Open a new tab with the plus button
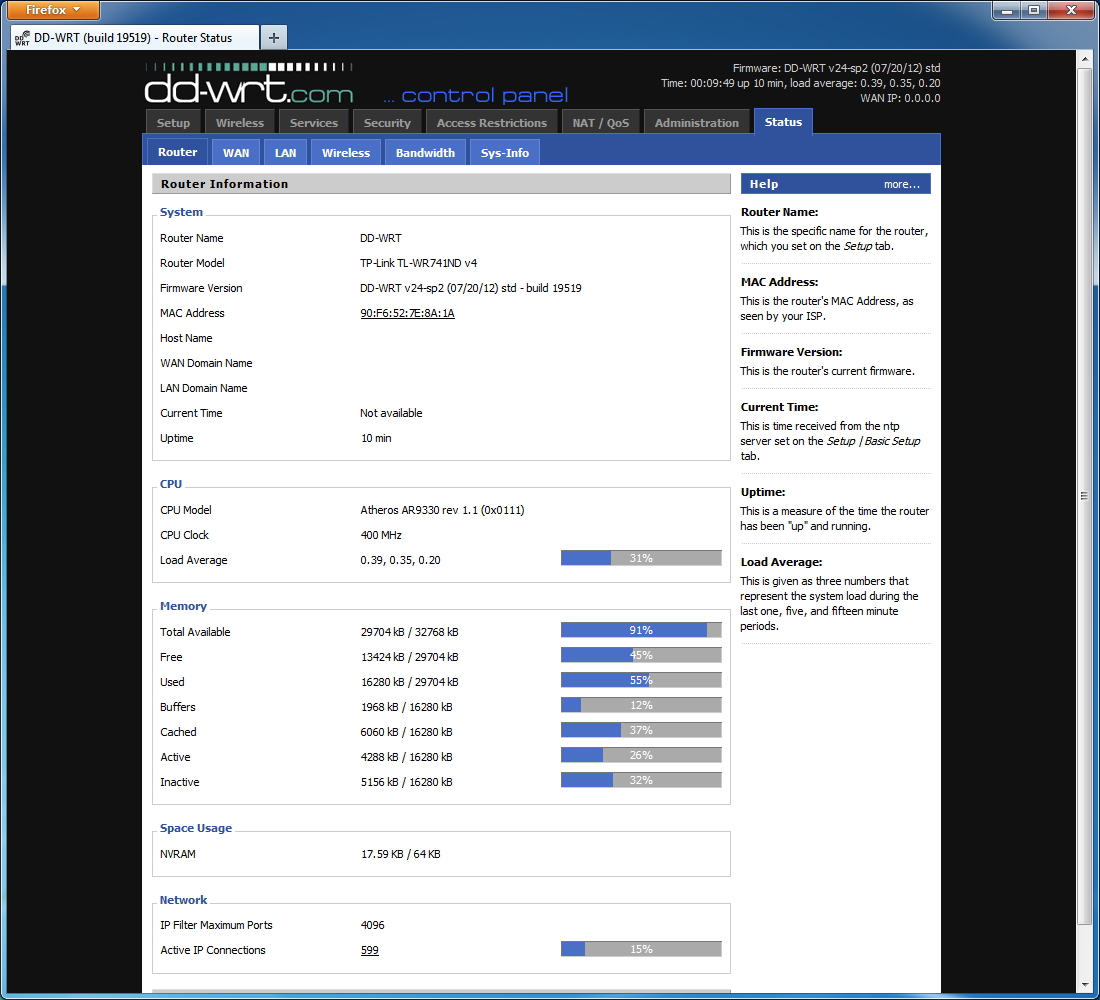 click(274, 38)
